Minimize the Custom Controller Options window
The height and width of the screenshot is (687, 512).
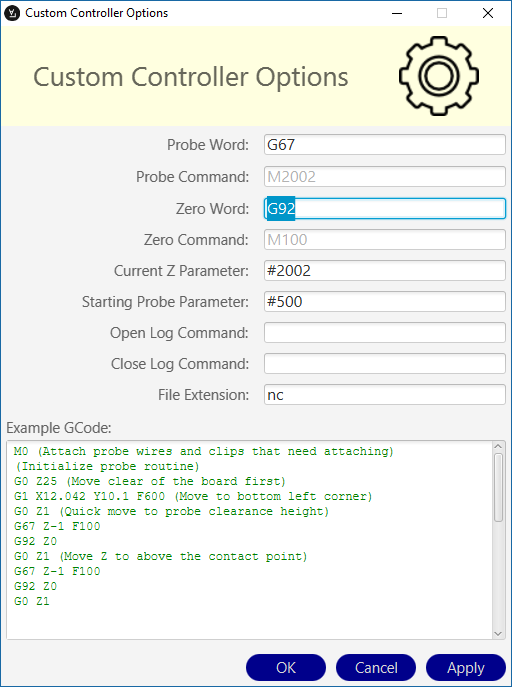point(397,13)
